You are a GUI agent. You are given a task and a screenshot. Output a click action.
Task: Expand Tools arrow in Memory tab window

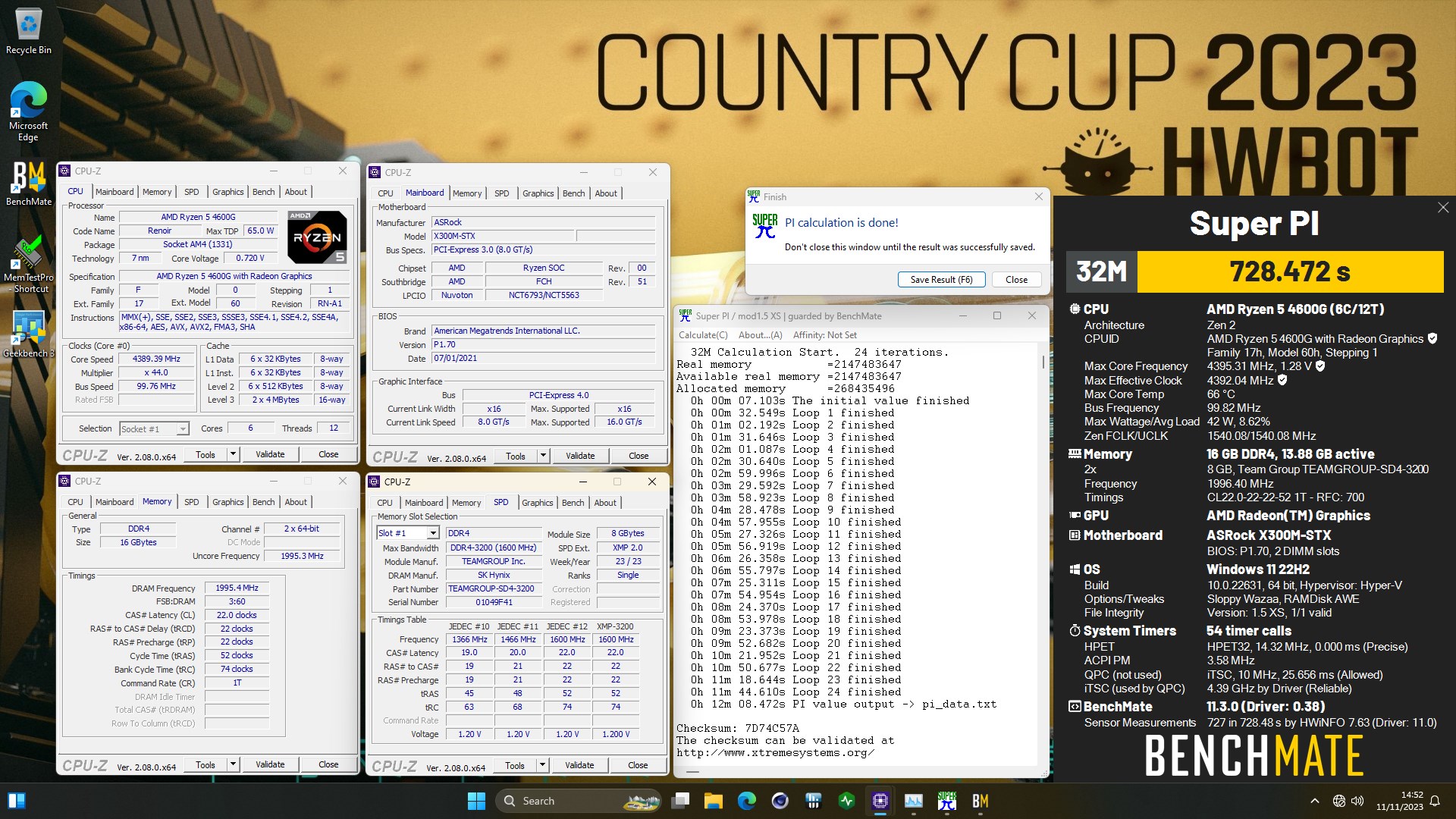click(x=233, y=764)
